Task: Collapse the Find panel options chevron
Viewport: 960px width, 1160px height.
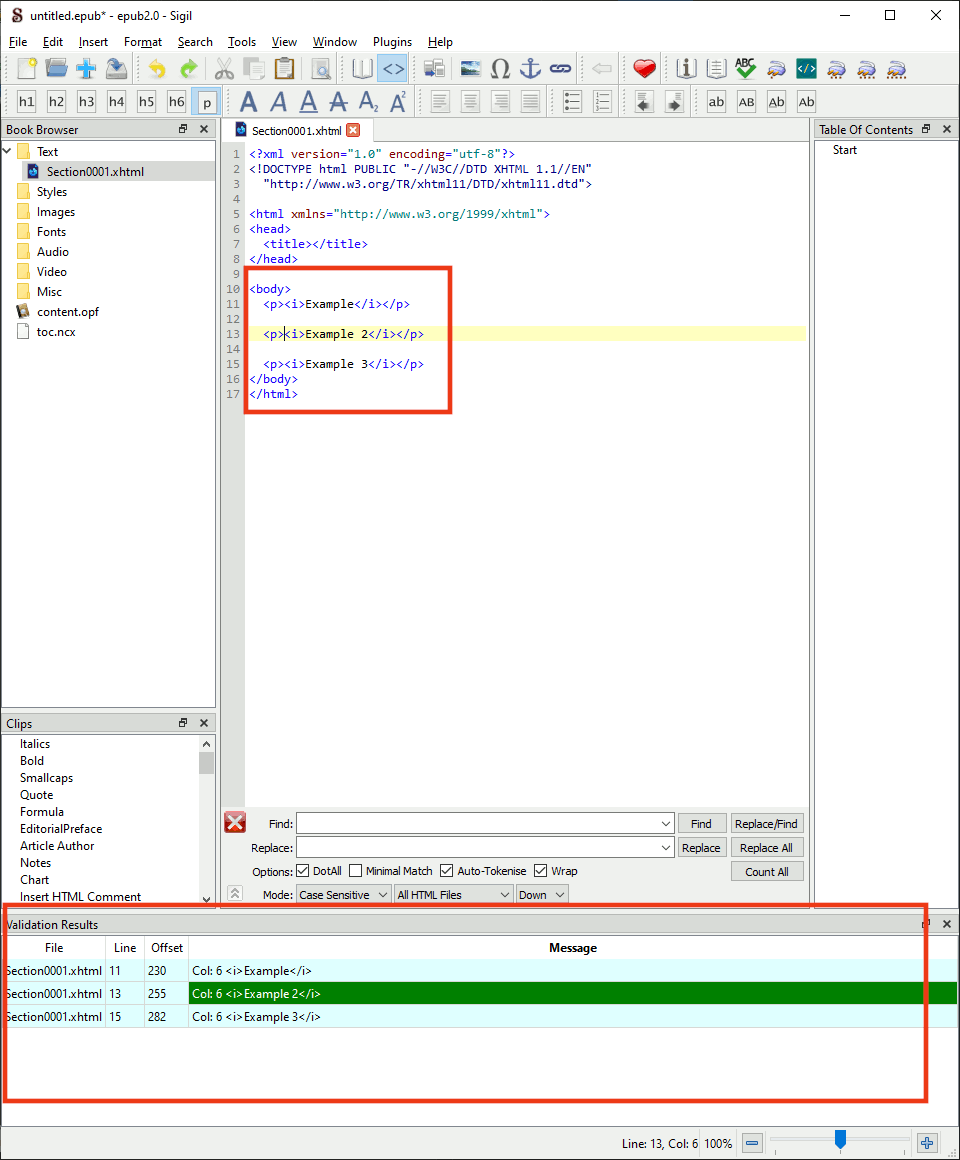Action: [x=234, y=894]
